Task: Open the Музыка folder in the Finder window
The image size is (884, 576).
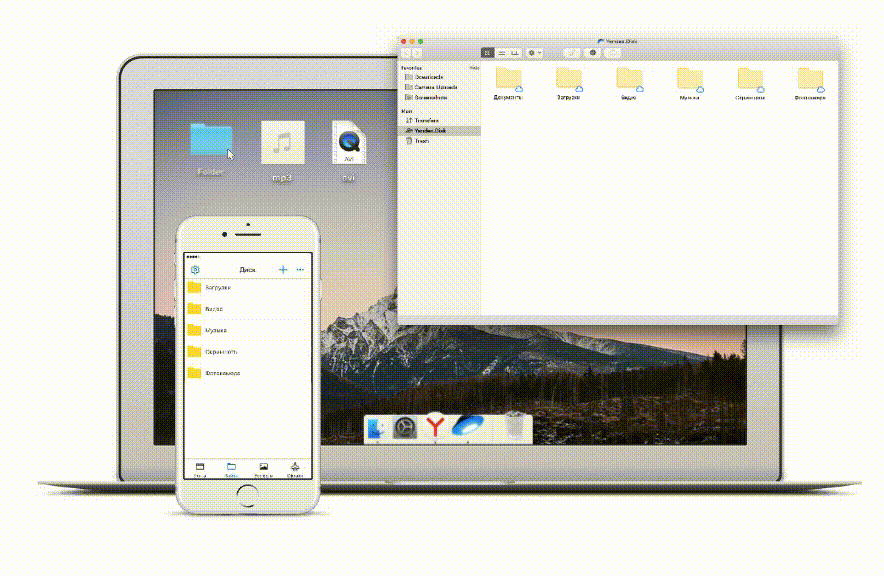Action: coord(689,83)
